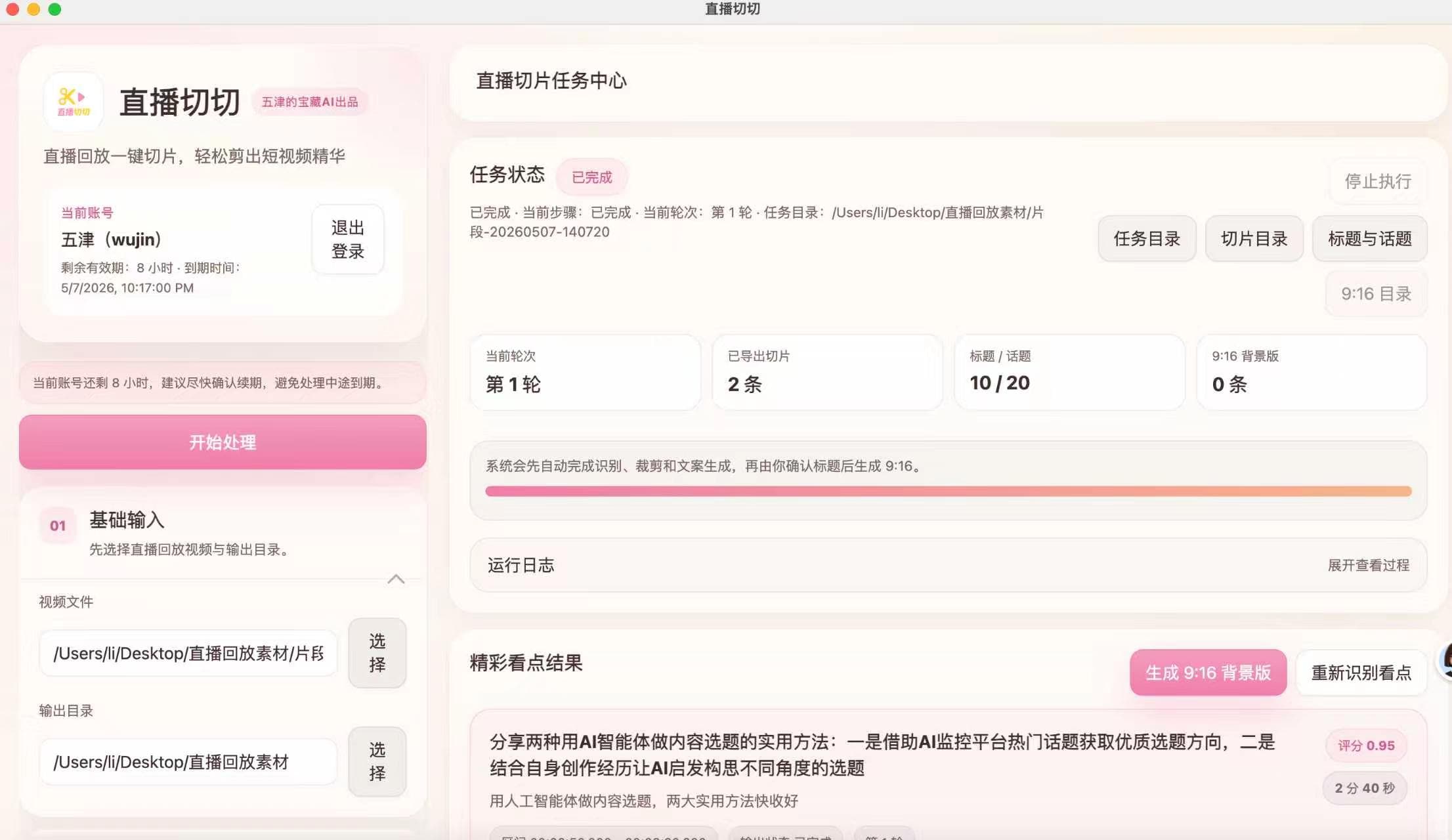Screen dimensions: 1452x840
Task: Click the 2 分 40 秒 duration badge
Action: [1364, 788]
